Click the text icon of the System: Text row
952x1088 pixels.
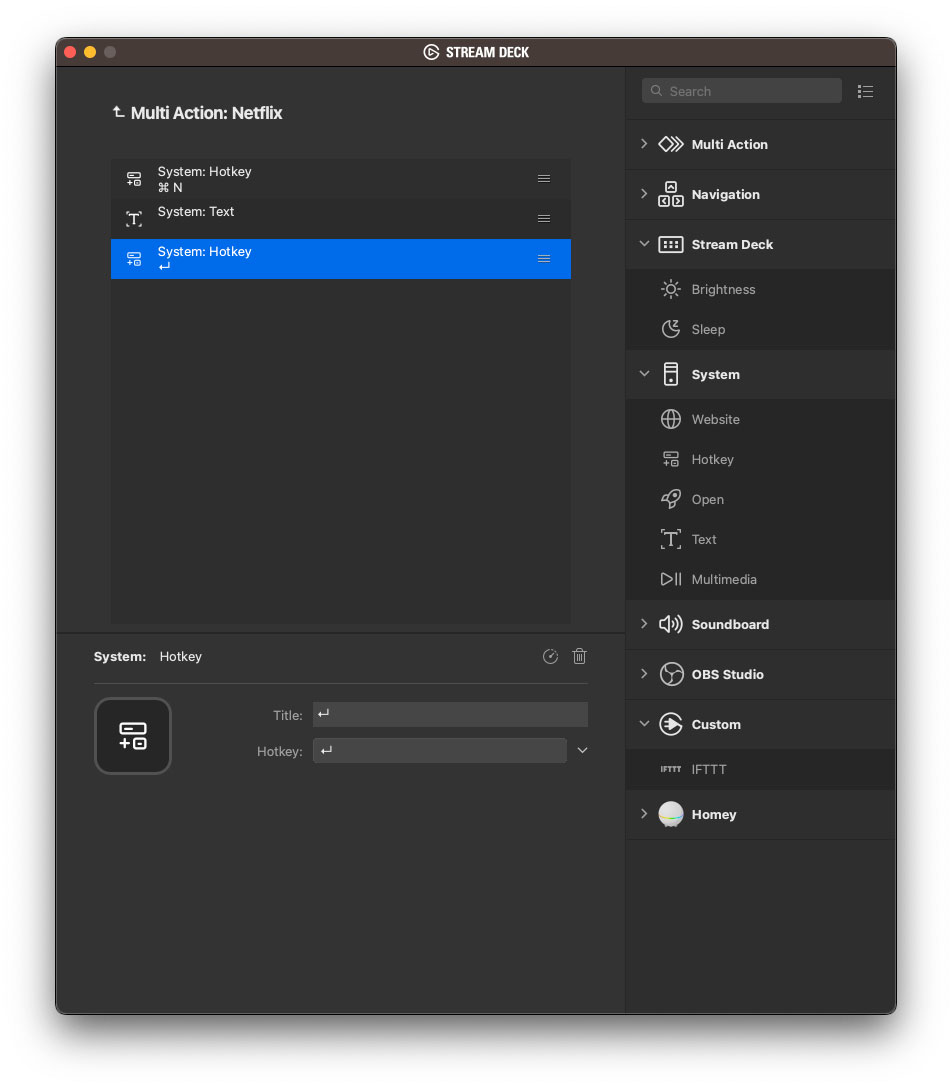click(134, 219)
